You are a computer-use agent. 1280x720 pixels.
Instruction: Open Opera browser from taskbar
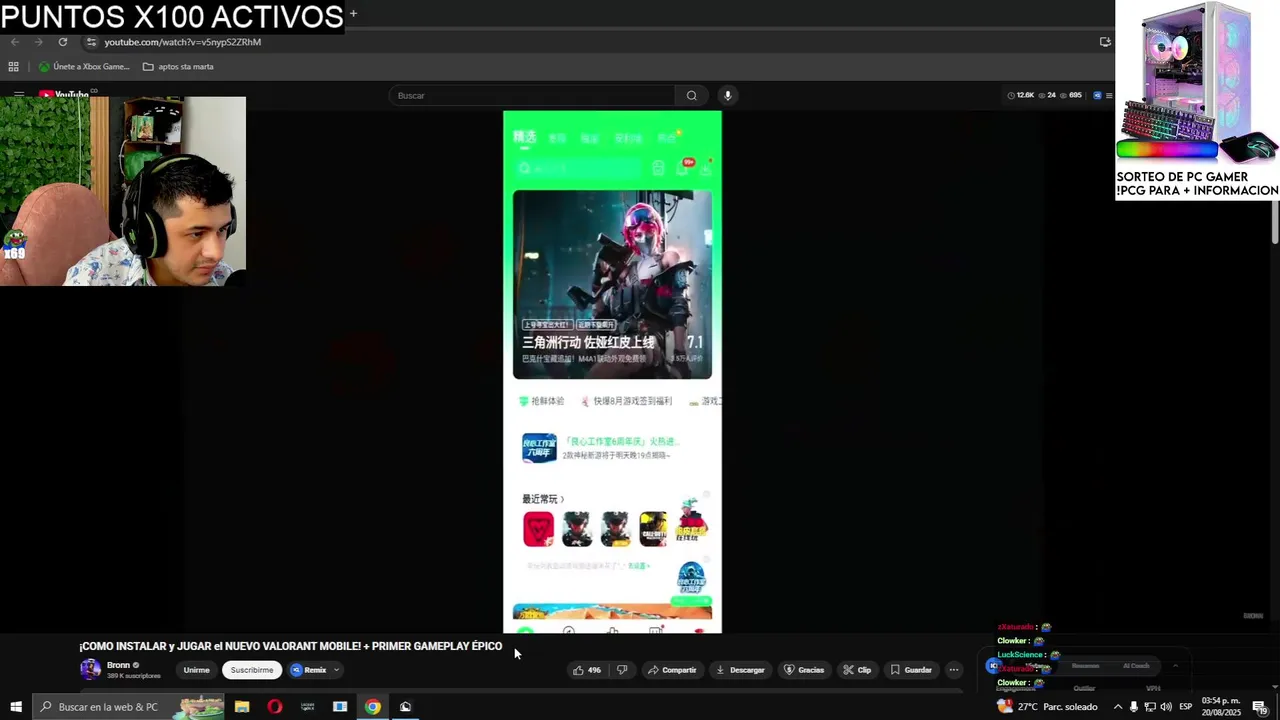click(275, 707)
